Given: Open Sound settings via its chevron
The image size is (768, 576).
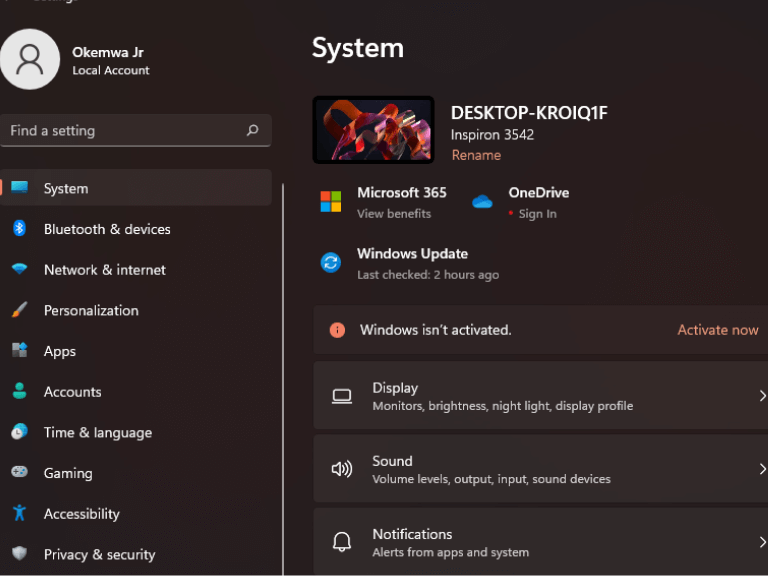Looking at the screenshot, I should pos(762,469).
